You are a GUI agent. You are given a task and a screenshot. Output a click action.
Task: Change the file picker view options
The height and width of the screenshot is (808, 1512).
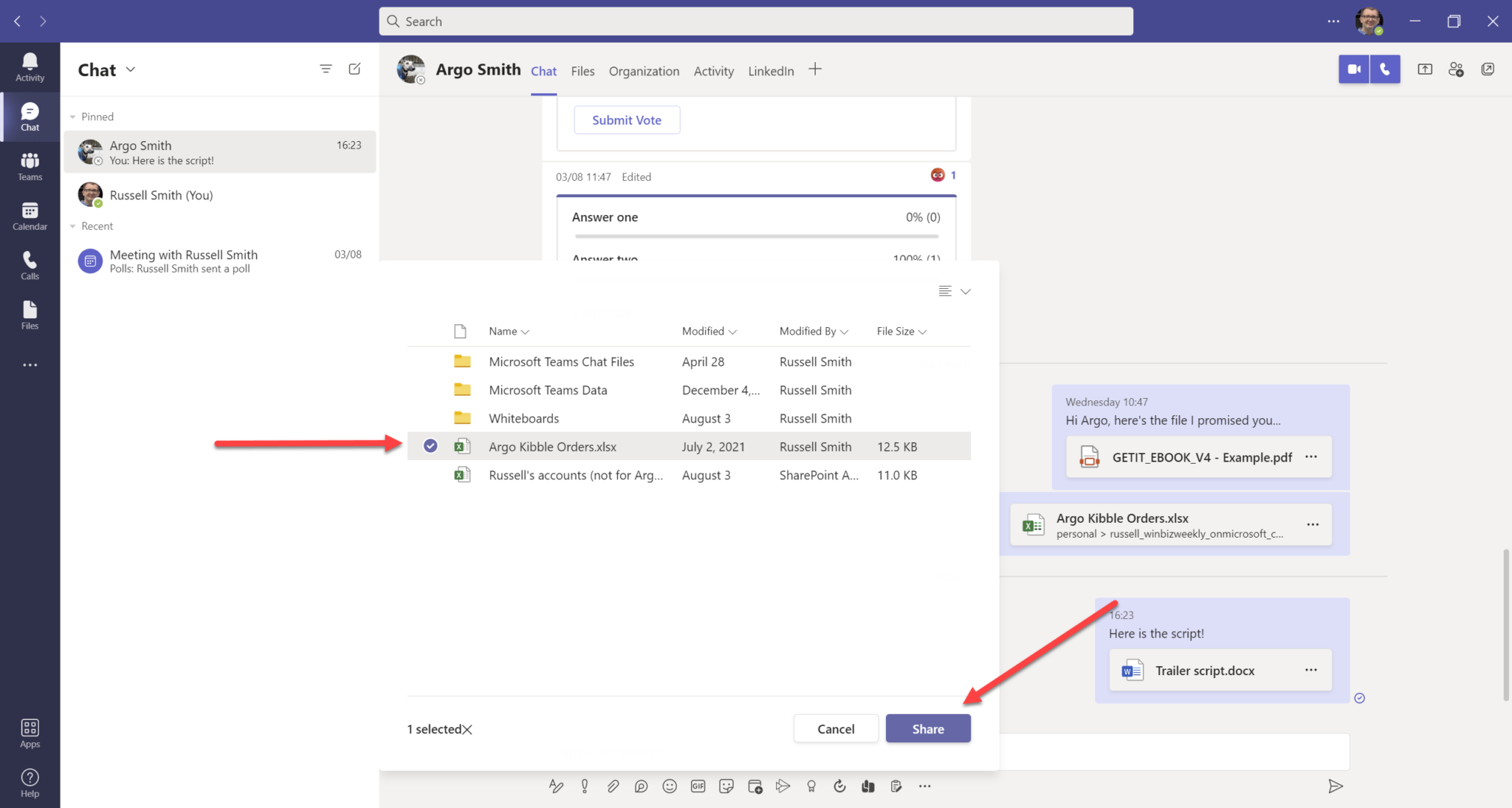(955, 291)
